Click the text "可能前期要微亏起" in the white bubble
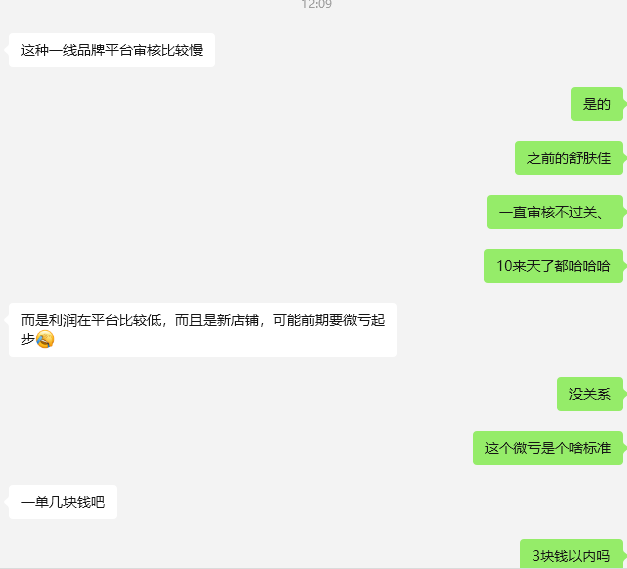The height and width of the screenshot is (569, 627). (x=329, y=320)
